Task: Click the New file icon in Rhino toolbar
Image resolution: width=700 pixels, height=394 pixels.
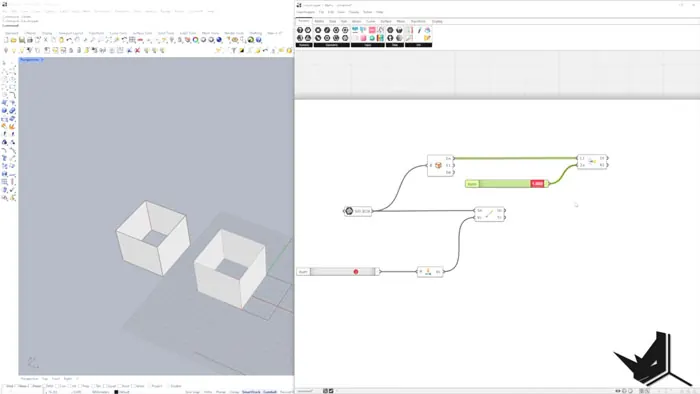Action: click(x=6, y=40)
